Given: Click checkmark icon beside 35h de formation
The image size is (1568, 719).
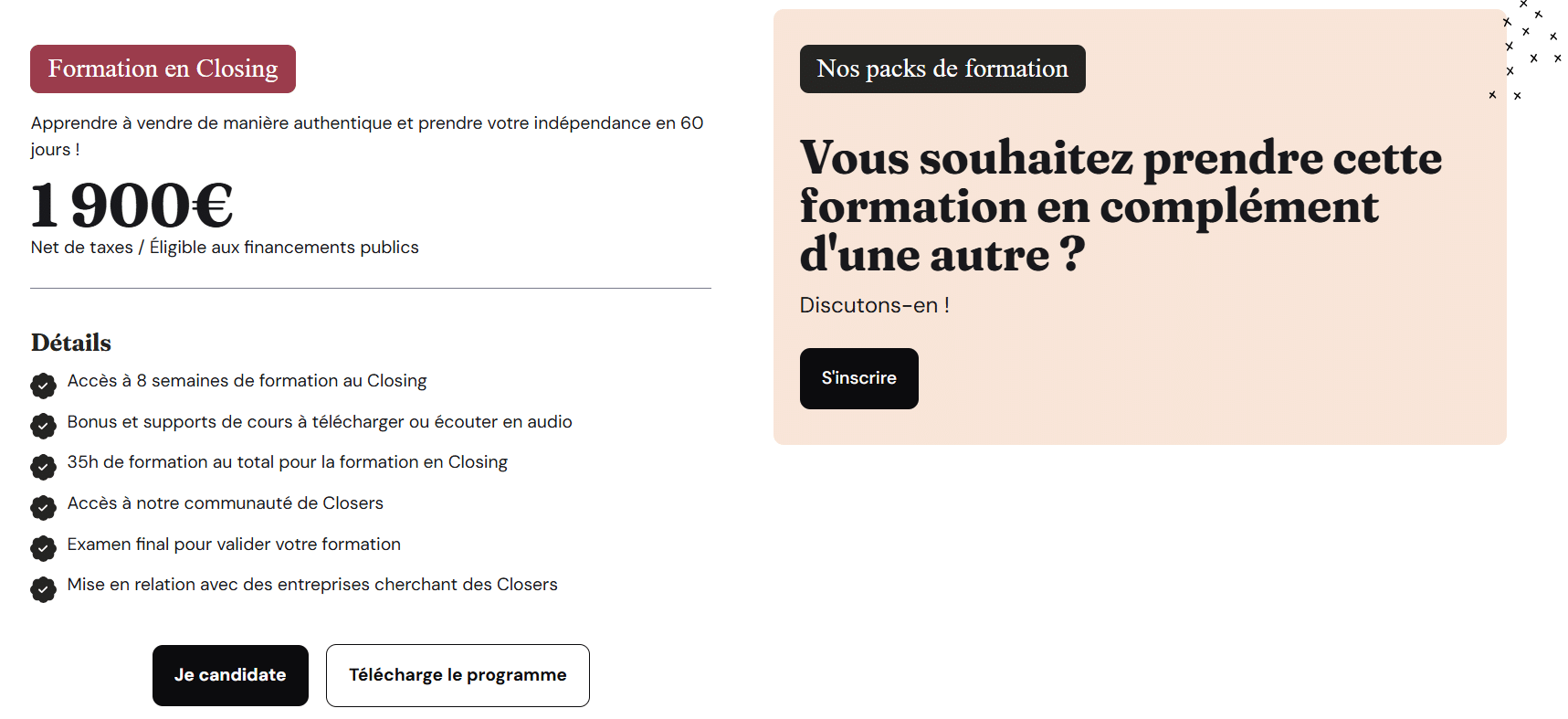Looking at the screenshot, I should 43,467.
